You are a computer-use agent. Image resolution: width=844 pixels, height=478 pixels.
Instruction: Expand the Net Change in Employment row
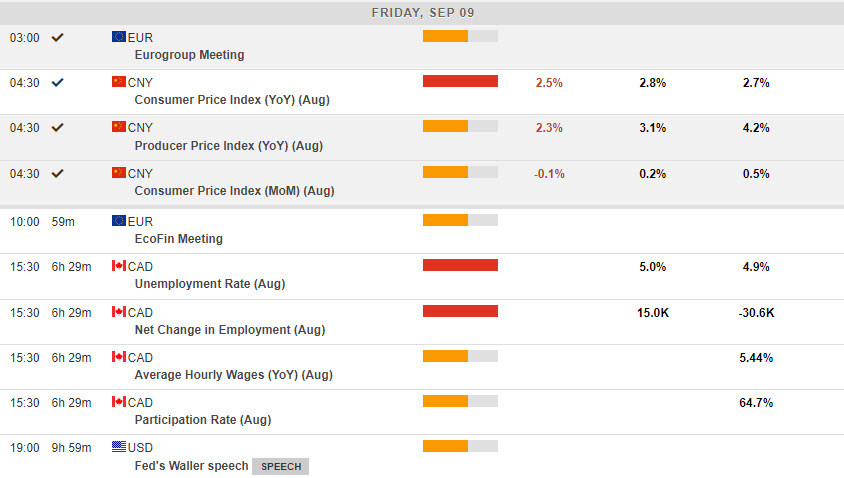(x=229, y=330)
